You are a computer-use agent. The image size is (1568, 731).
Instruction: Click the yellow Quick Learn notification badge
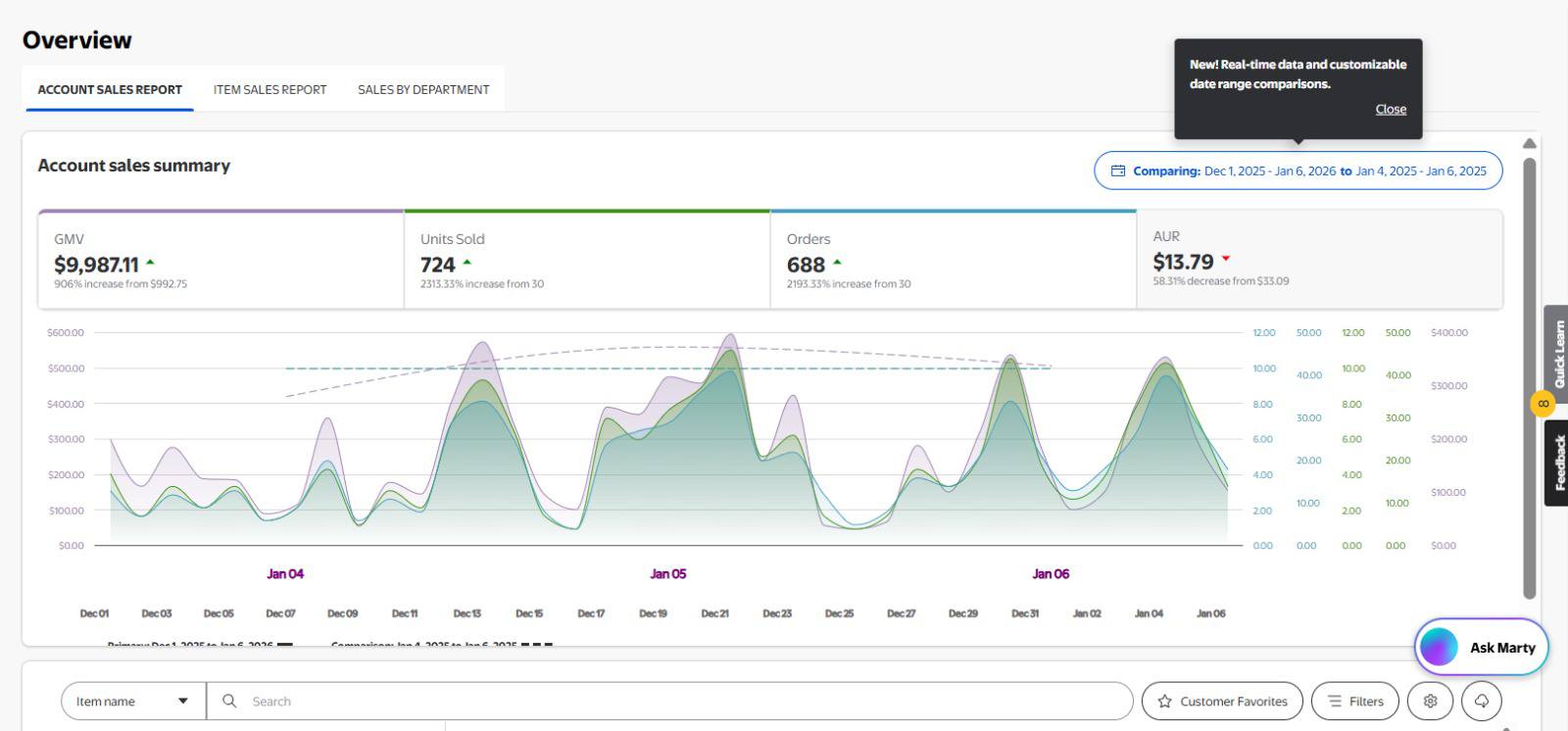click(1543, 403)
